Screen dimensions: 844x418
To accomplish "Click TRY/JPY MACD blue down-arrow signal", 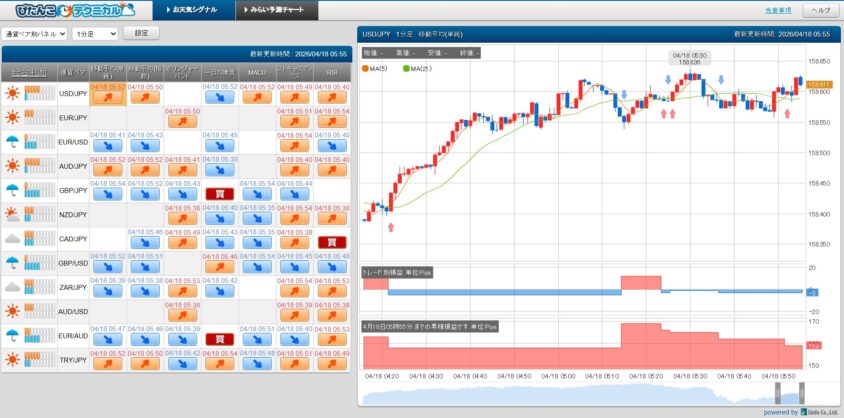I will (x=258, y=363).
